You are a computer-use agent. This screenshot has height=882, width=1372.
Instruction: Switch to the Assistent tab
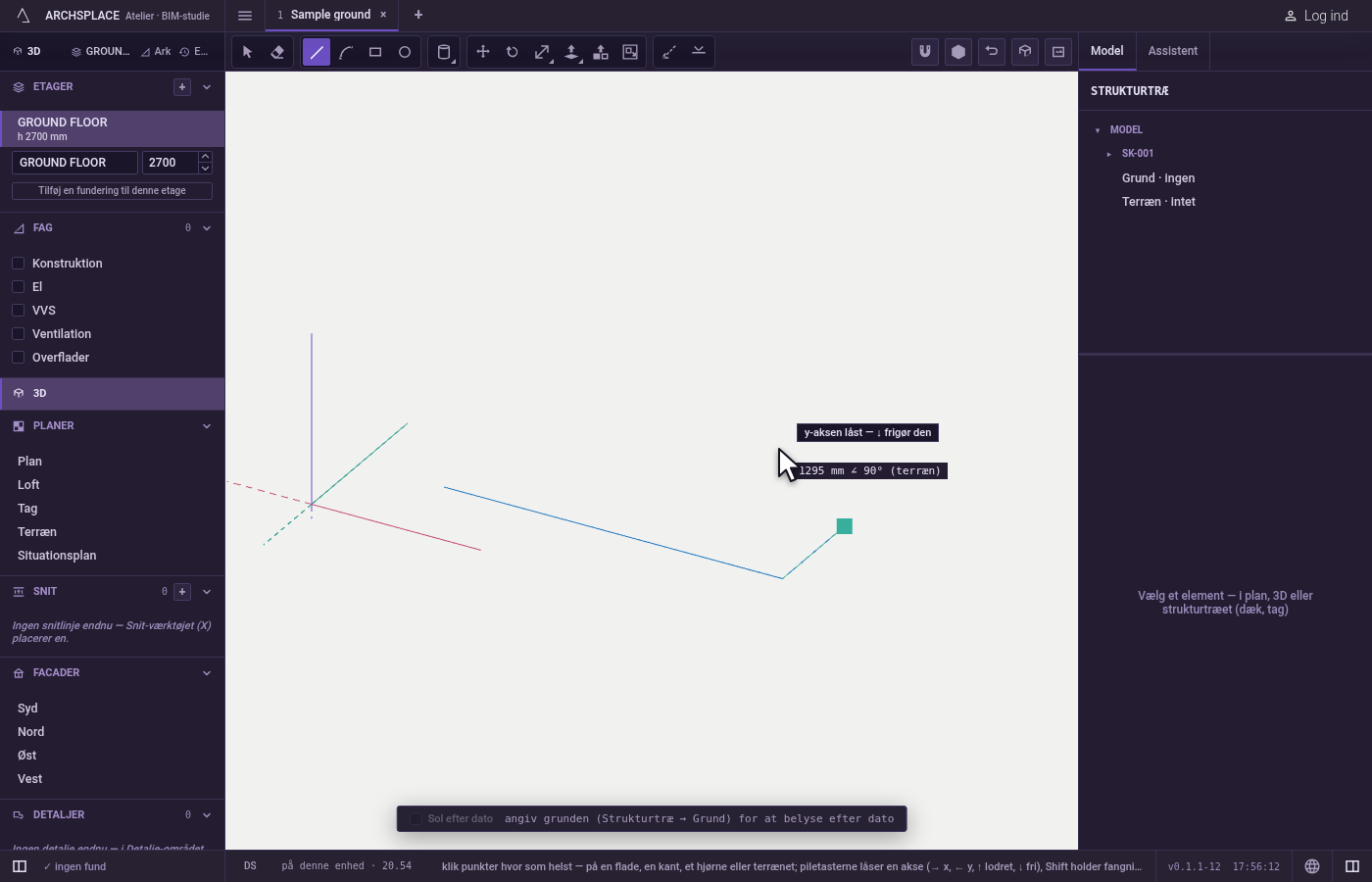pos(1173,51)
